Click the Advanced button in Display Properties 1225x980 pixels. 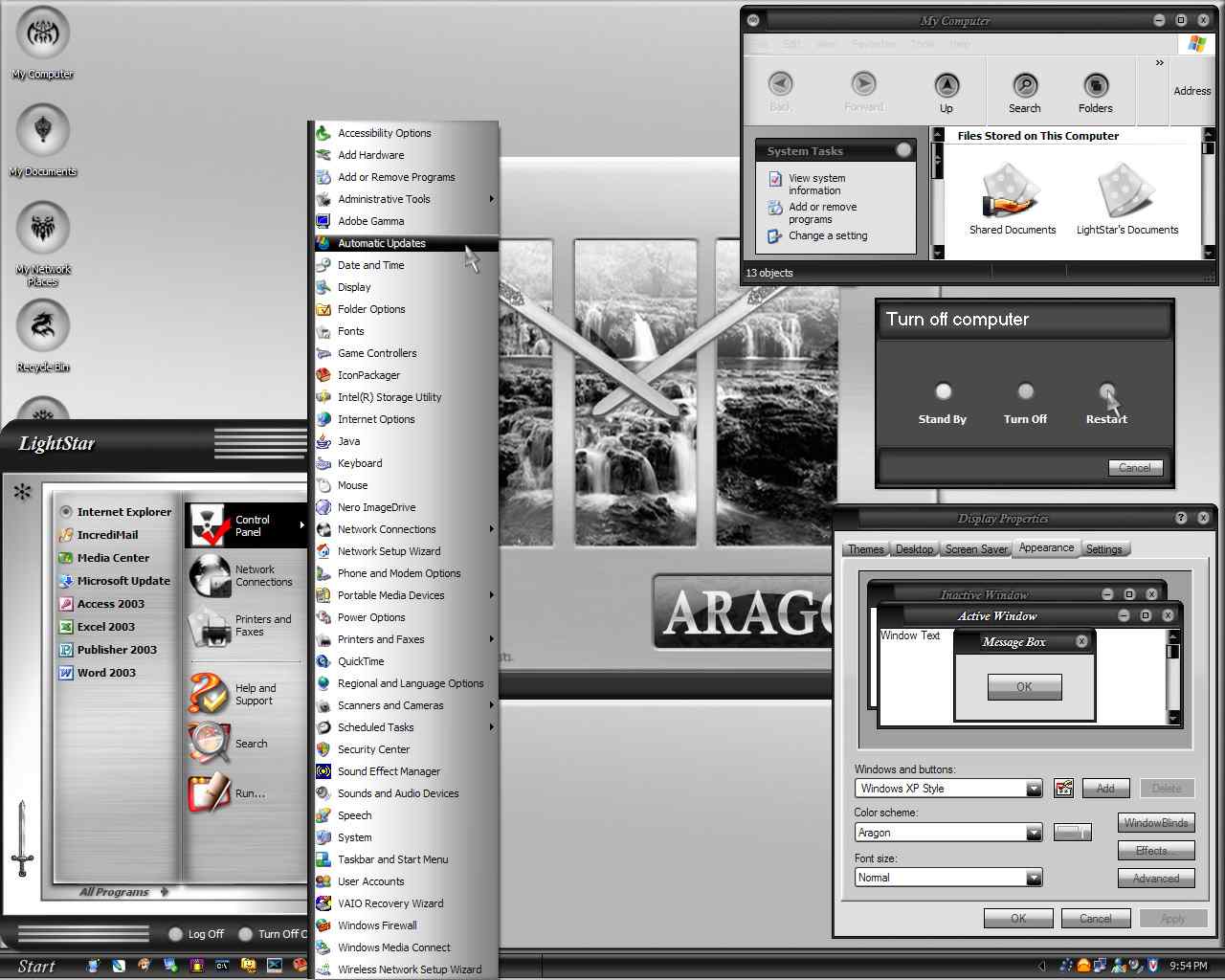[1156, 879]
